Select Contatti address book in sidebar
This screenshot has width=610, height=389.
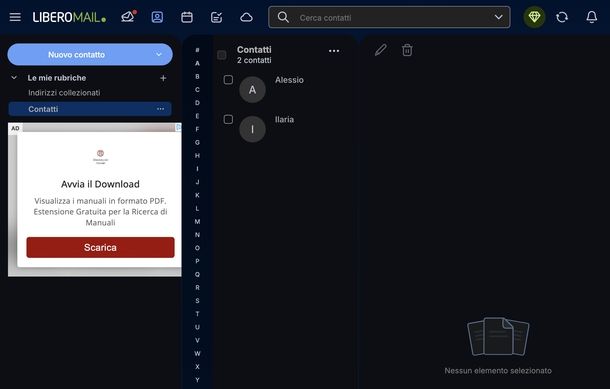[x=90, y=109]
